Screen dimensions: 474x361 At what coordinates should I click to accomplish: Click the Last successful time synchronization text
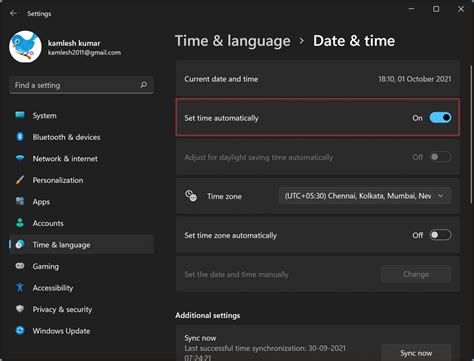(265, 353)
